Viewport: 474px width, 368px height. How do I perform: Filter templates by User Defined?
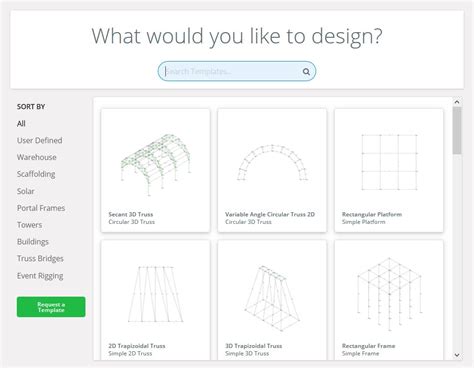click(x=39, y=140)
